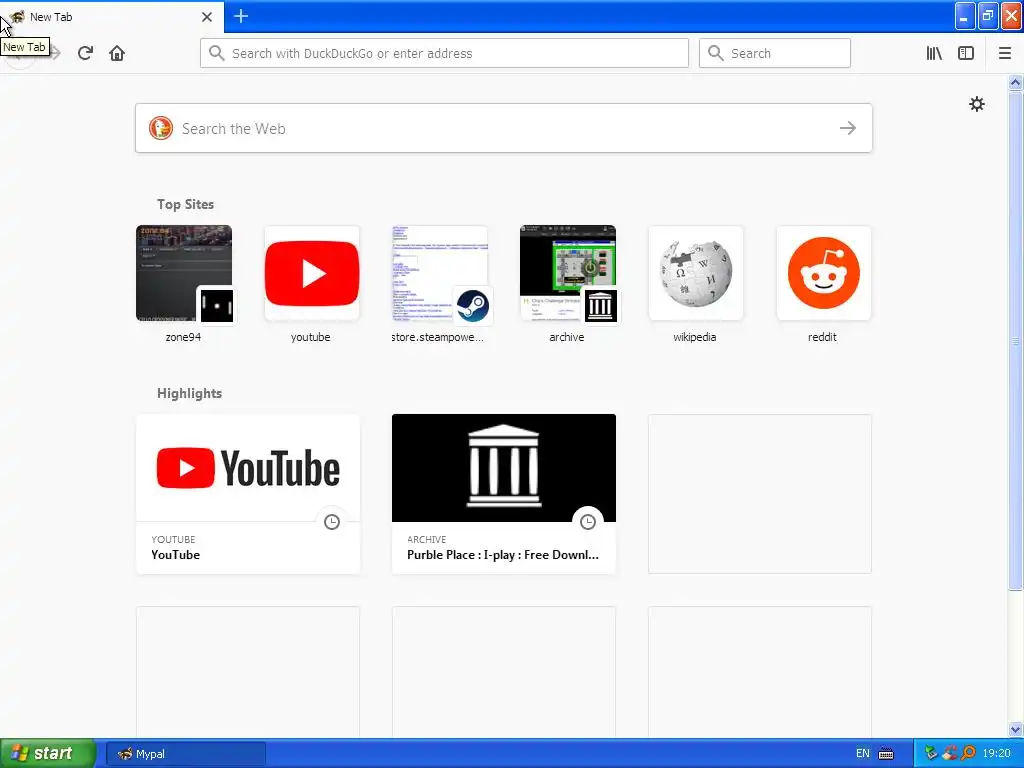Click the security shield tray icon
Screen dimensions: 1024x768
tap(950, 754)
